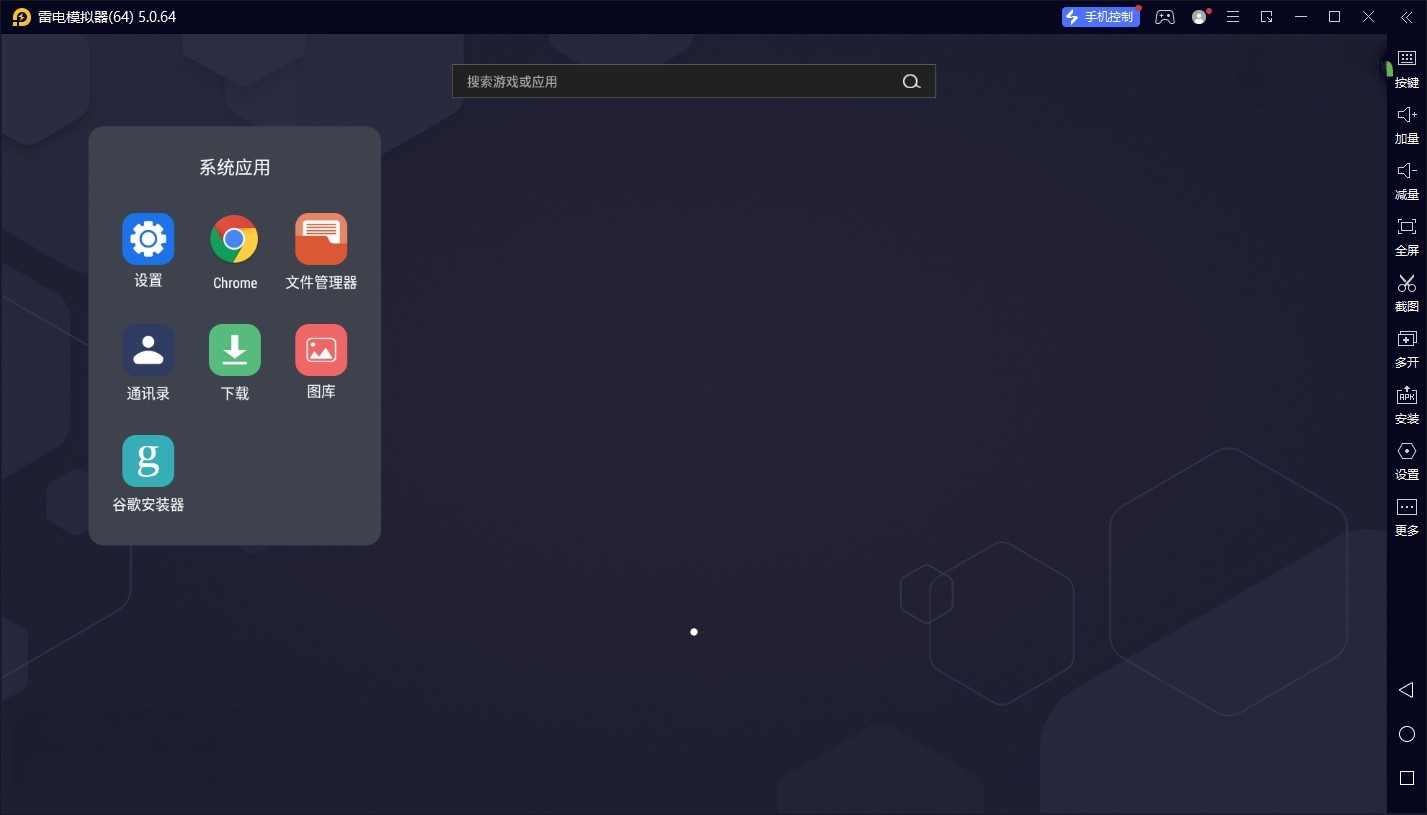Launch the 谷歌安装器 Google installer

pos(148,461)
